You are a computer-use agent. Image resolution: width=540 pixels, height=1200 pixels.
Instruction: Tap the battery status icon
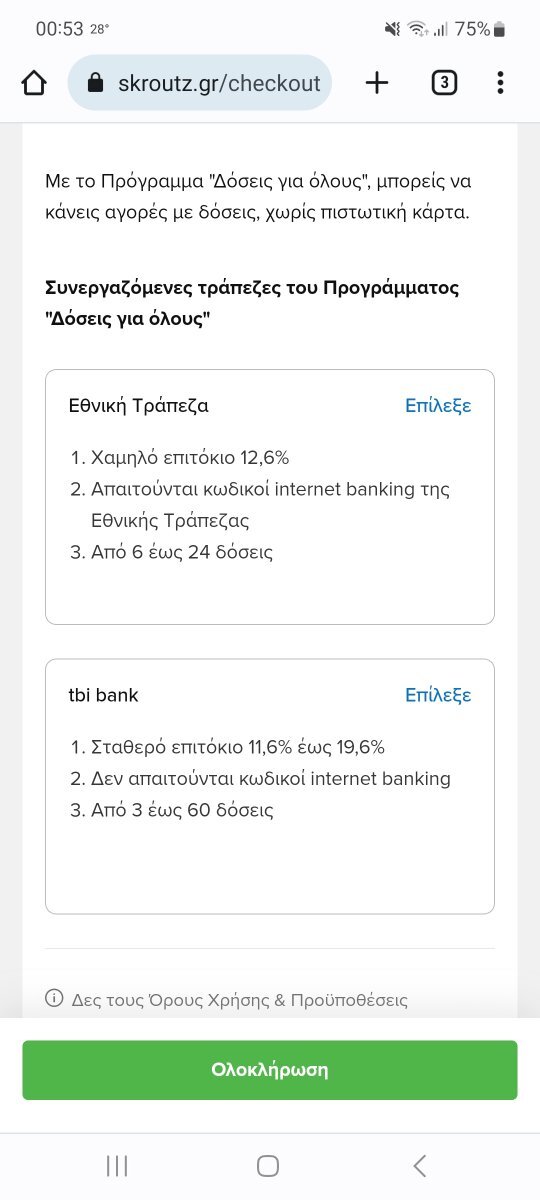500,29
